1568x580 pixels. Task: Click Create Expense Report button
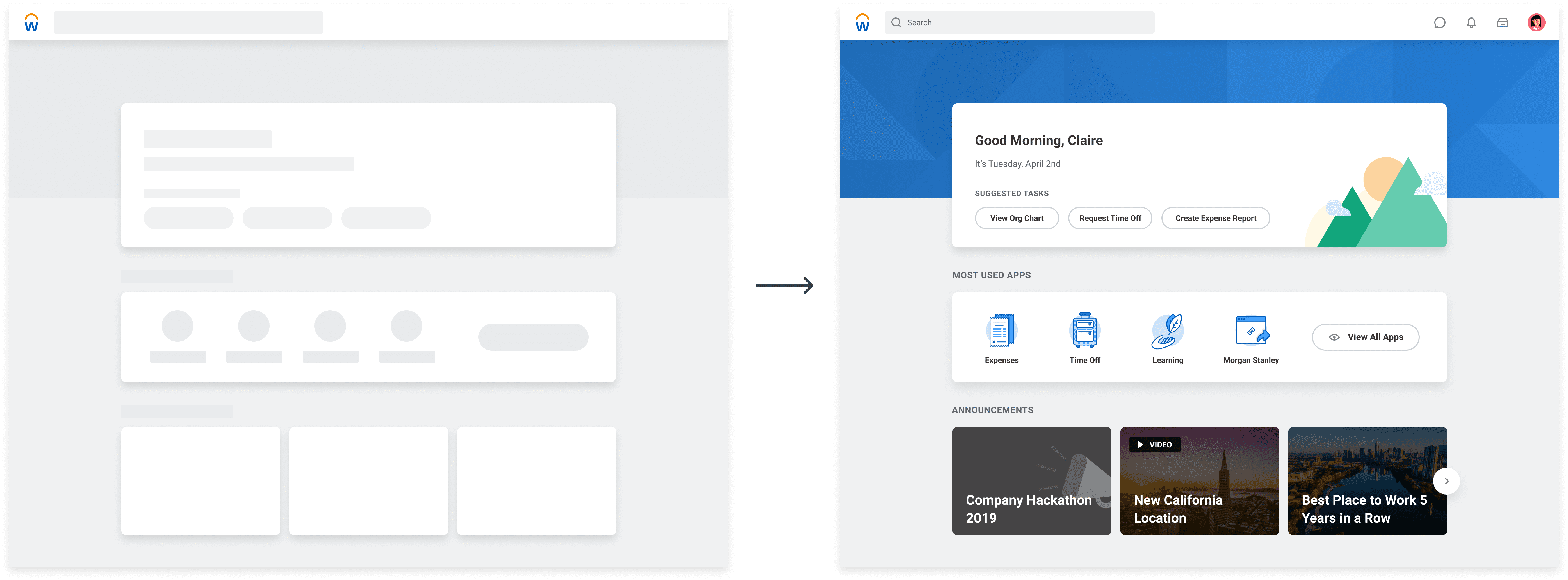pyautogui.click(x=1215, y=218)
